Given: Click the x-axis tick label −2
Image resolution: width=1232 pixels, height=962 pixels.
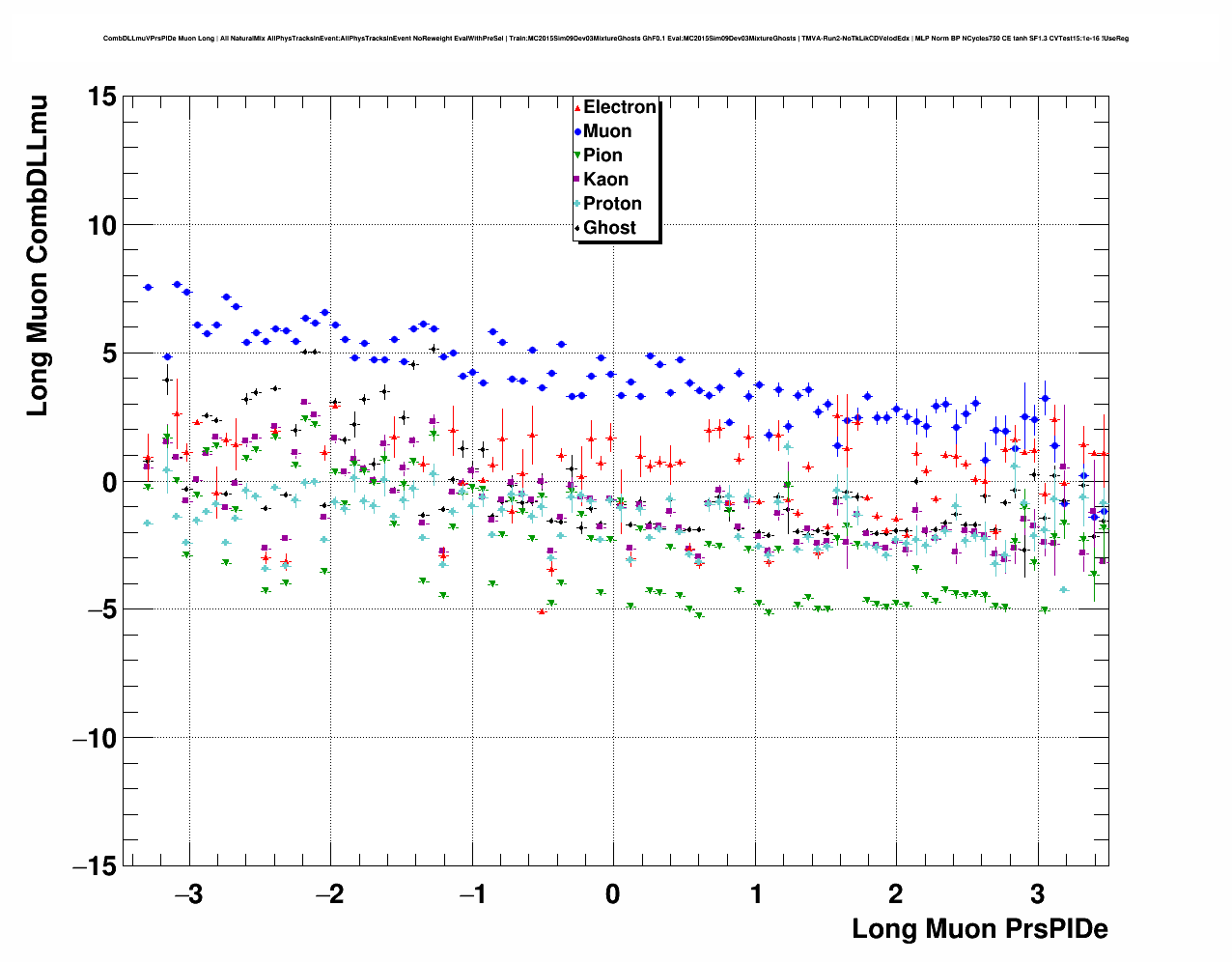Looking at the screenshot, I should 330,894.
